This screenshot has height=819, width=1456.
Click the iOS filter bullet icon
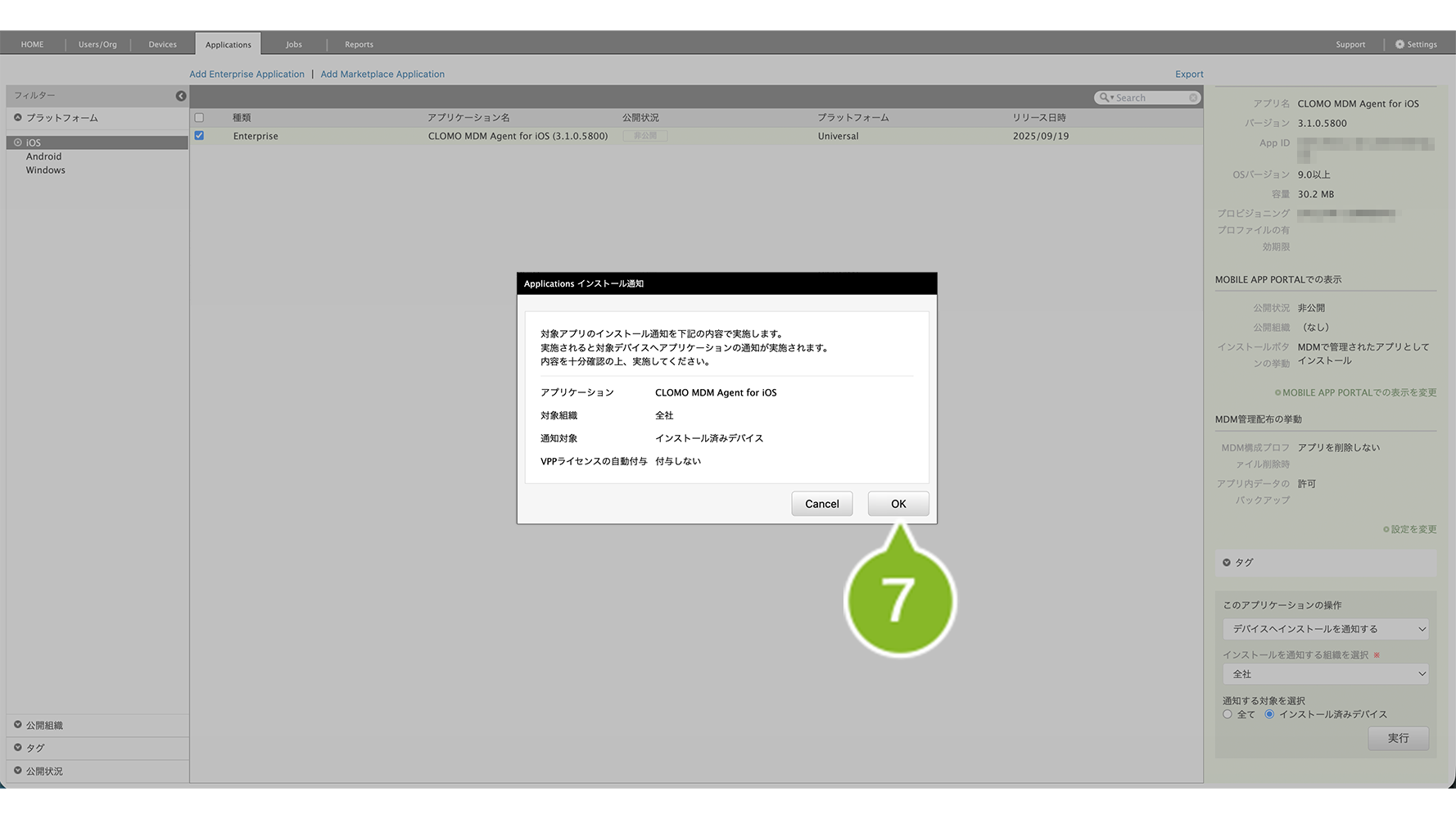[18, 143]
